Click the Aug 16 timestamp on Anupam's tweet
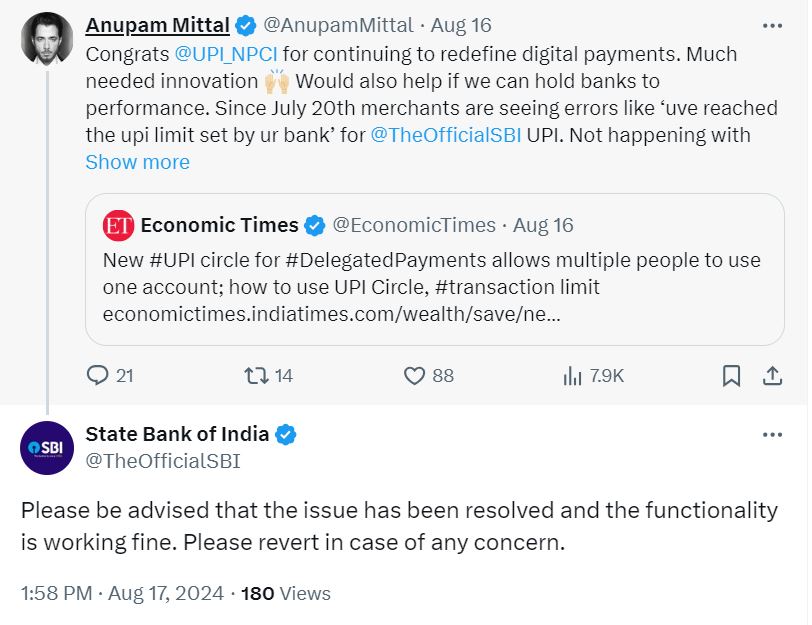The image size is (812, 625). coord(461,25)
